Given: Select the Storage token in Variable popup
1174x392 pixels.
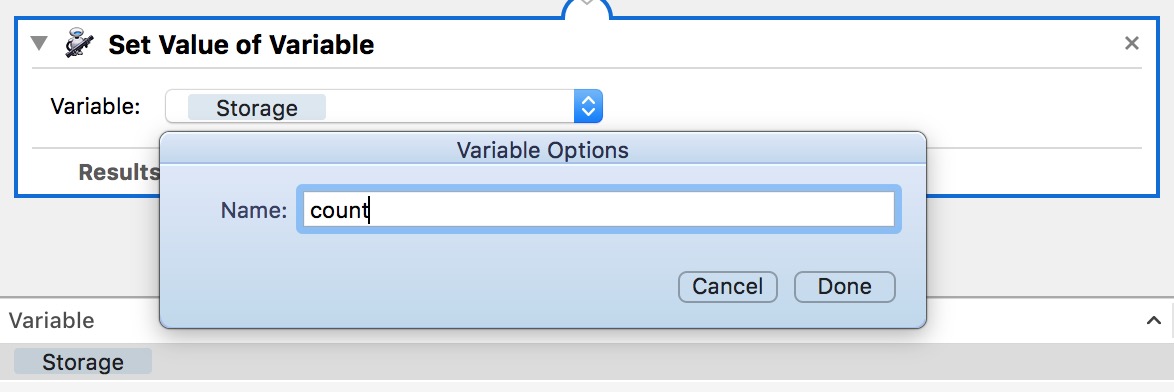Looking at the screenshot, I should tap(257, 108).
